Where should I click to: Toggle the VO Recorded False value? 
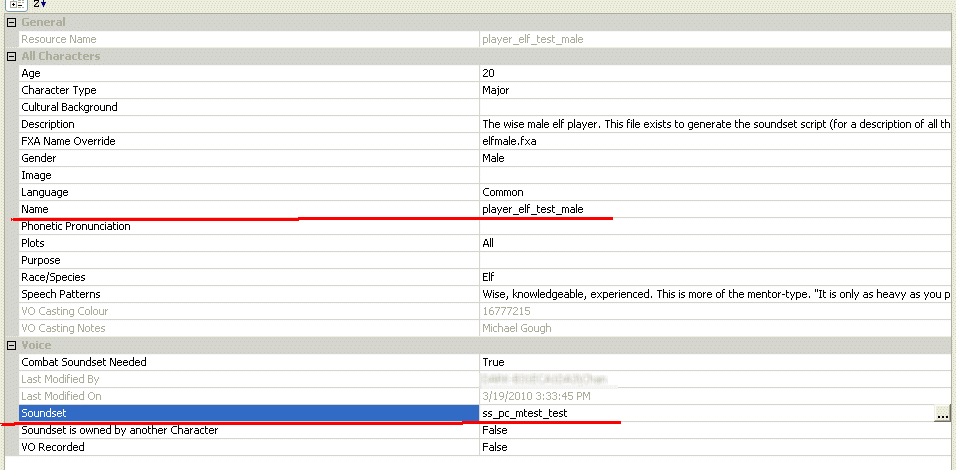494,447
